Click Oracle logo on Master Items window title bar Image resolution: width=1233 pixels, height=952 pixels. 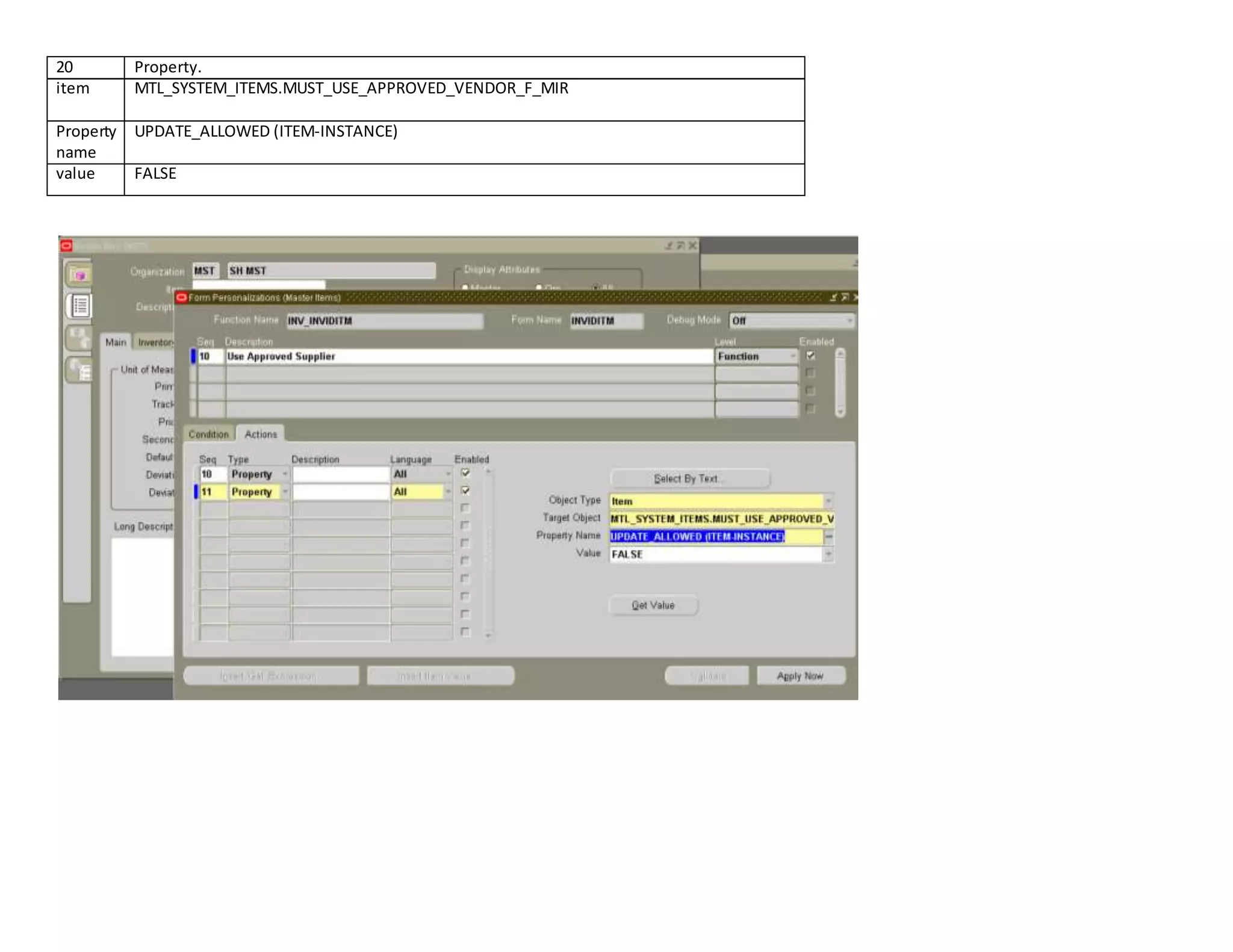(x=66, y=246)
